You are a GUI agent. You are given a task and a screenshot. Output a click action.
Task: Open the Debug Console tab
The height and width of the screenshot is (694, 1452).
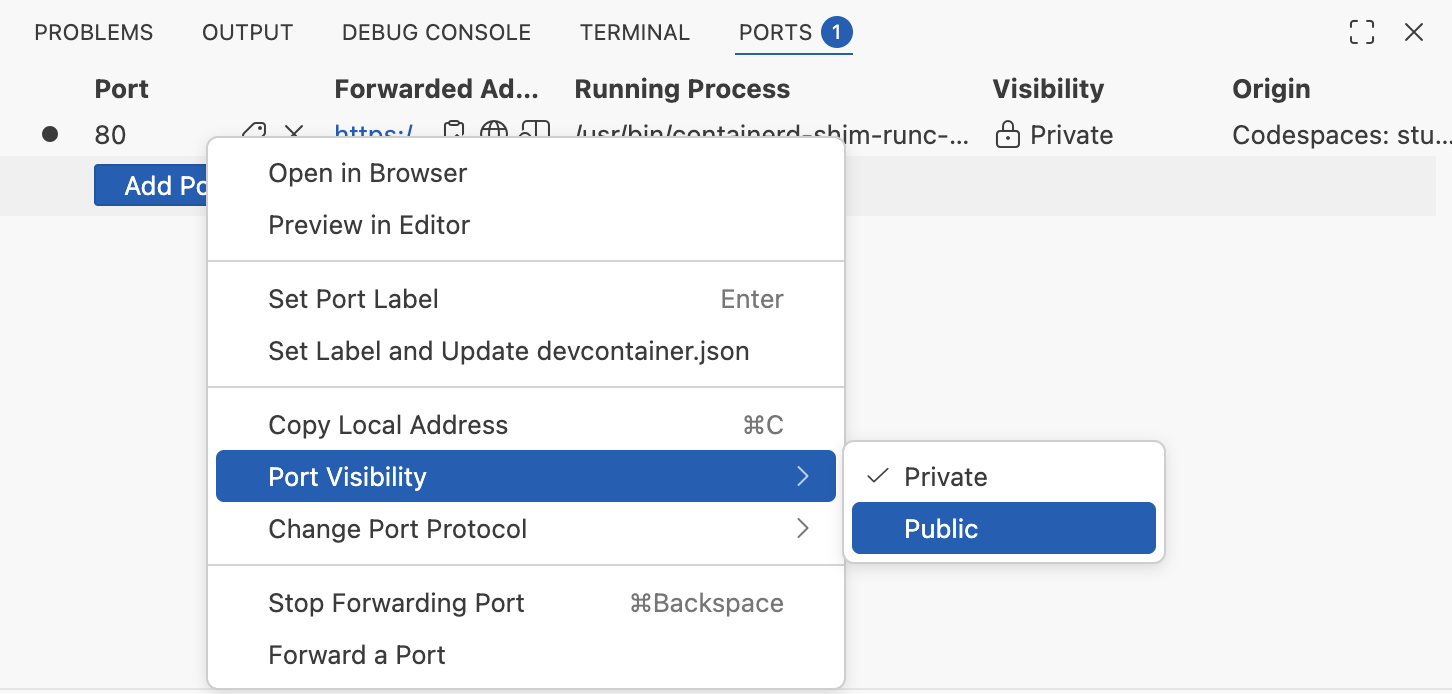click(x=436, y=32)
